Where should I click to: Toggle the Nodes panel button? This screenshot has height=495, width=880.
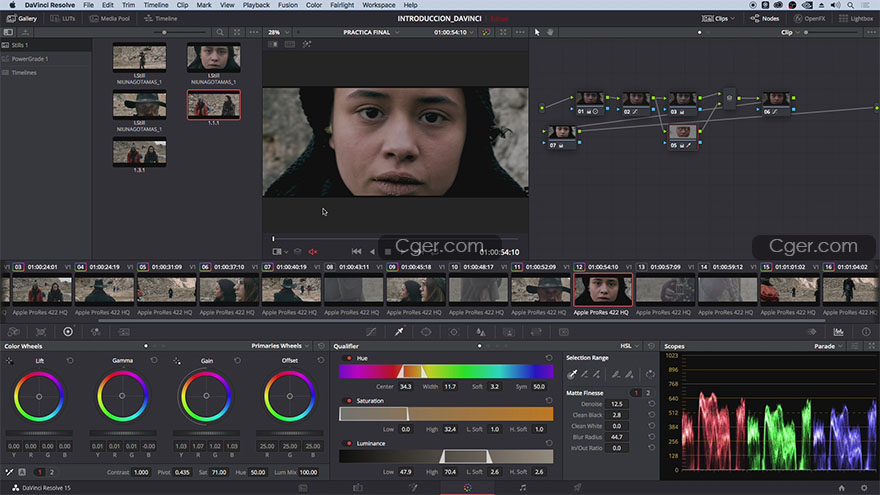pos(765,19)
